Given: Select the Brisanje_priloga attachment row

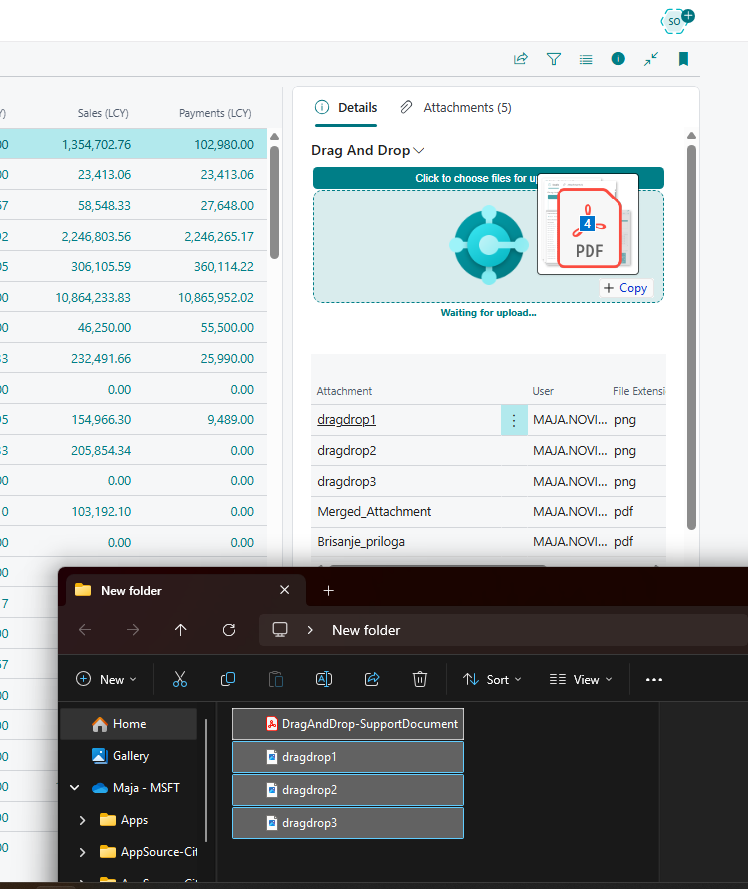Looking at the screenshot, I should click(x=488, y=541).
